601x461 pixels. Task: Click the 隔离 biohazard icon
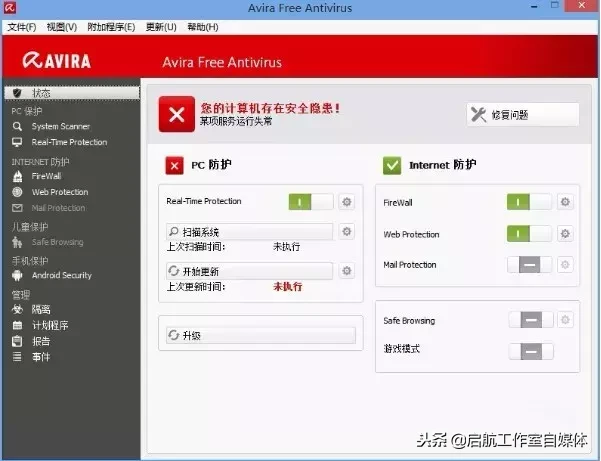(17, 309)
